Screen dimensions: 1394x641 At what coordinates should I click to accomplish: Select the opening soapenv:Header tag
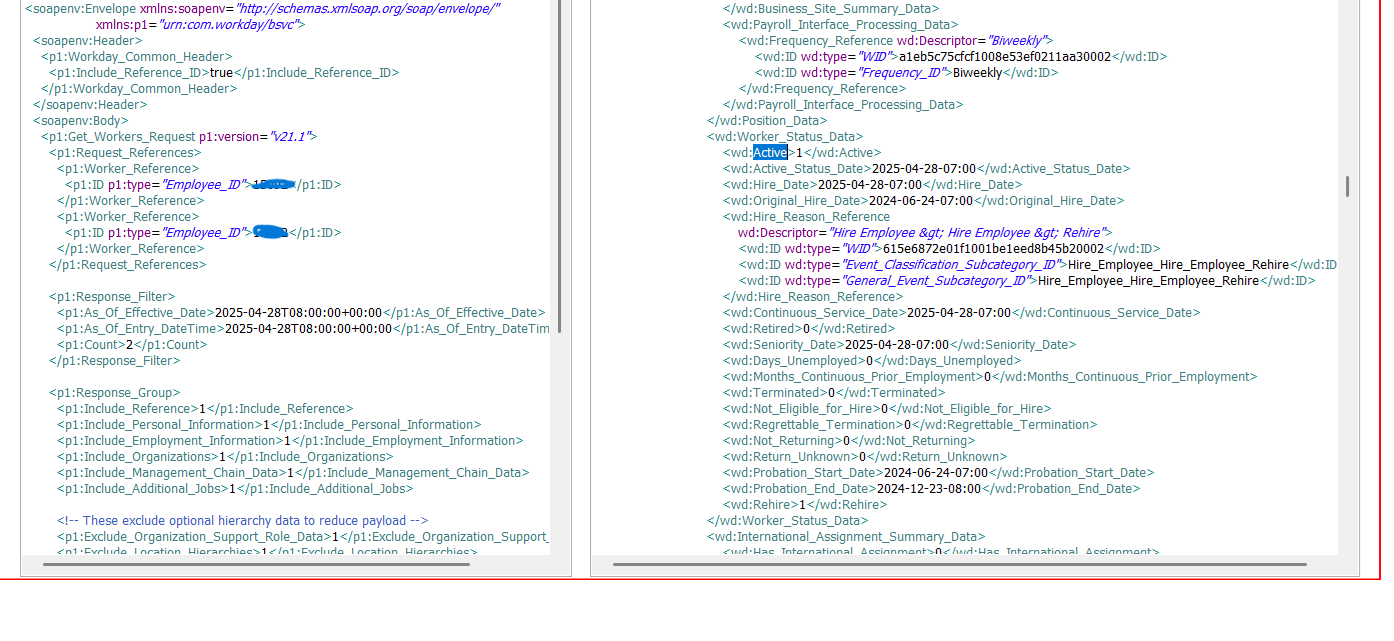pos(90,40)
